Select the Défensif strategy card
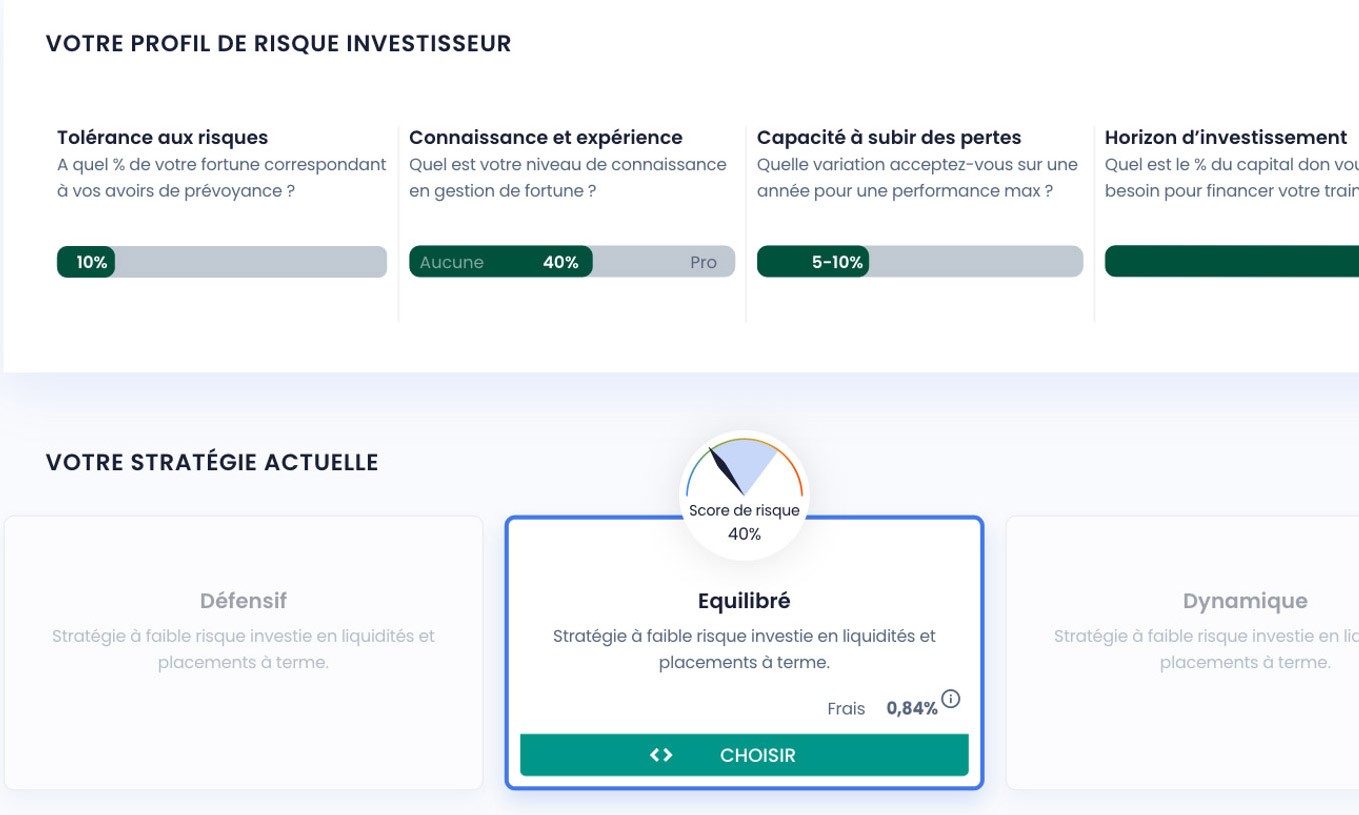Viewport: 1359px width, 815px height. coord(244,650)
